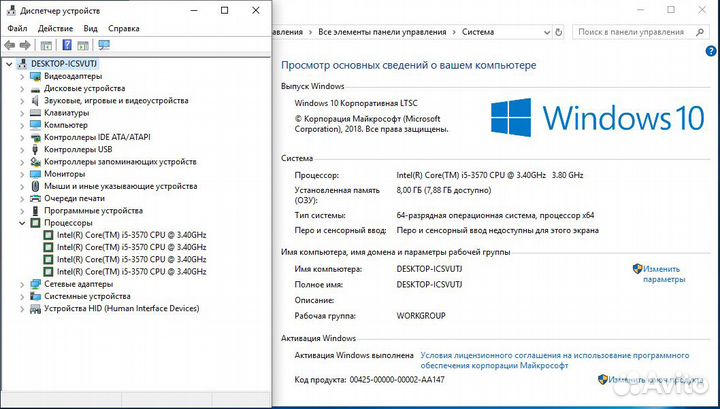Click the Windows 10 Корпоративная LTSC text
The height and width of the screenshot is (409, 720).
click(356, 103)
